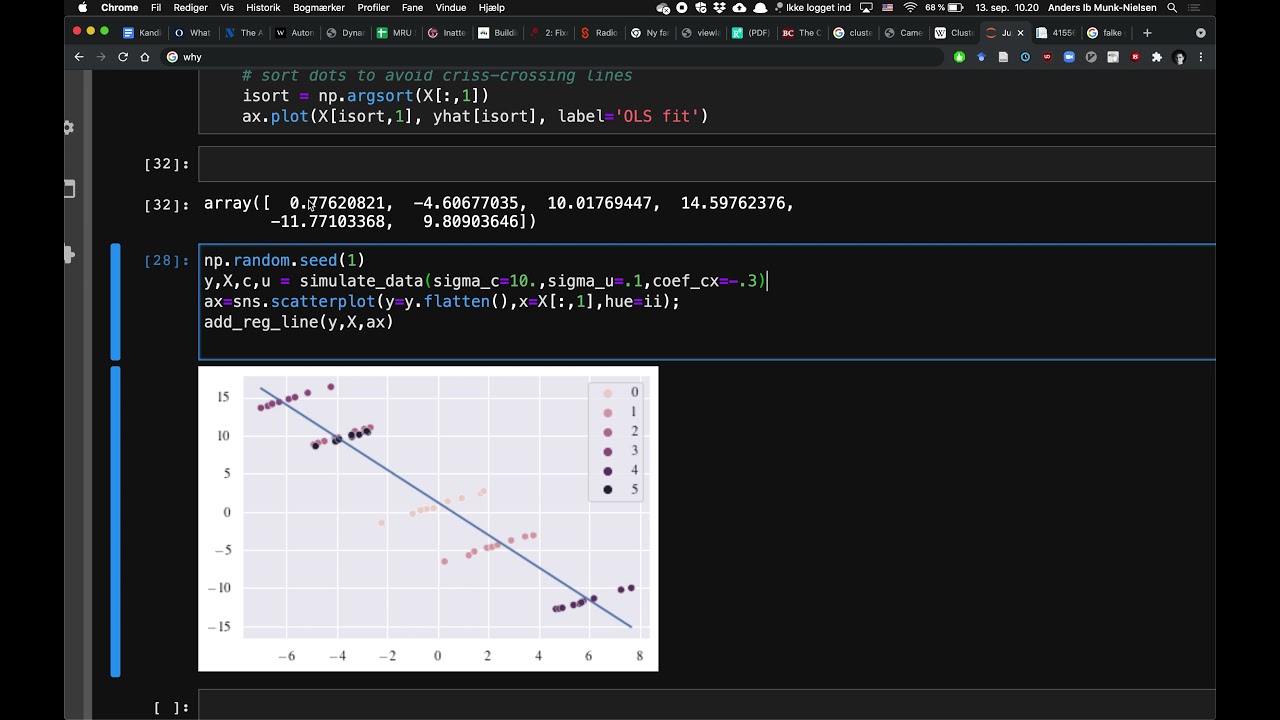Open the Historik menu
The image size is (1280, 720).
263,7
